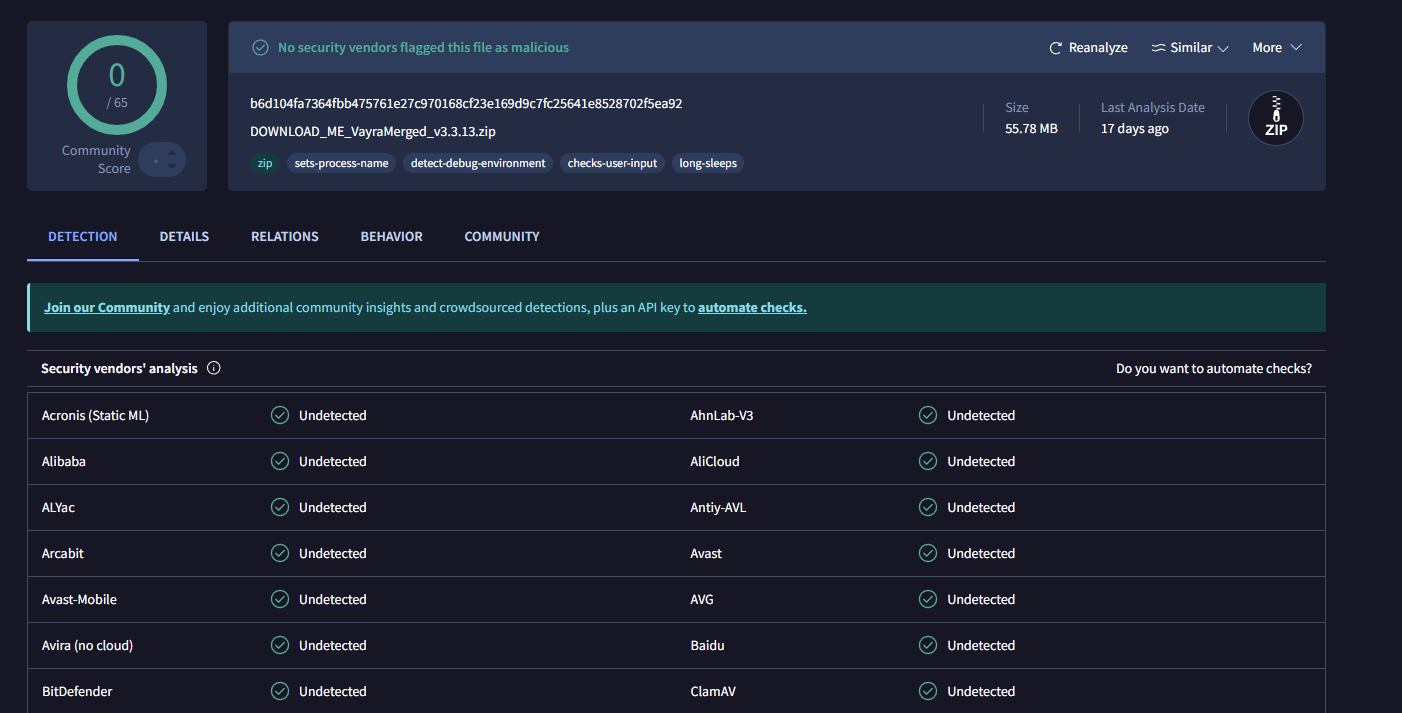Viewport: 1402px width, 713px height.
Task: Expand the Similar dropdown
Action: (1190, 48)
